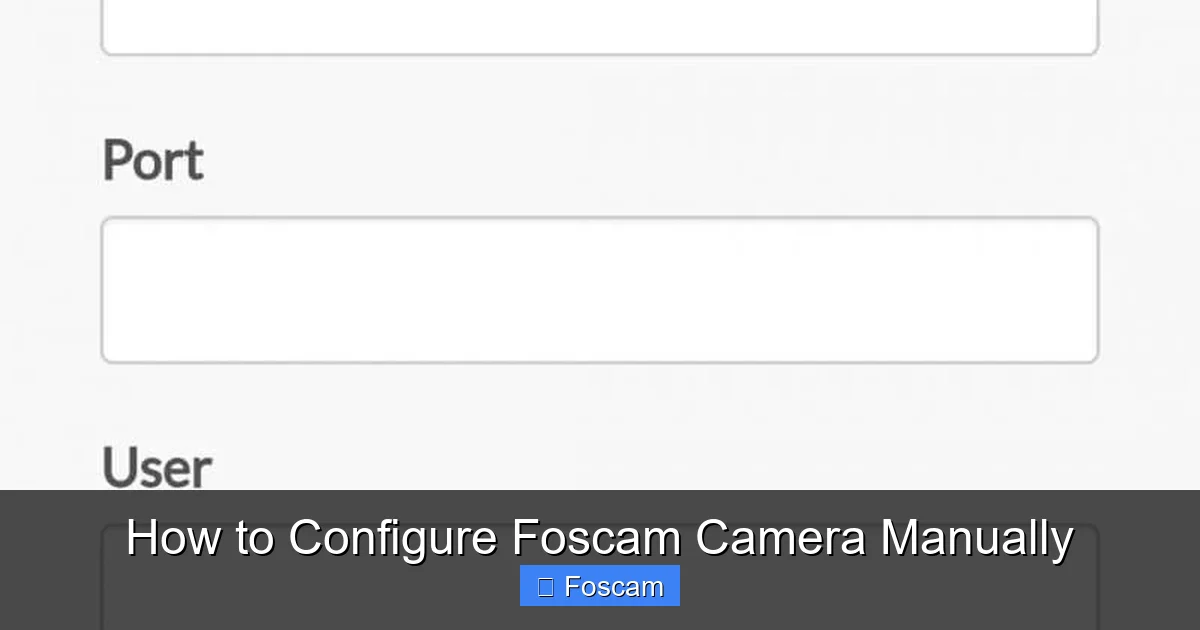
Task: Click the input field above the Port label
Action: (599, 25)
